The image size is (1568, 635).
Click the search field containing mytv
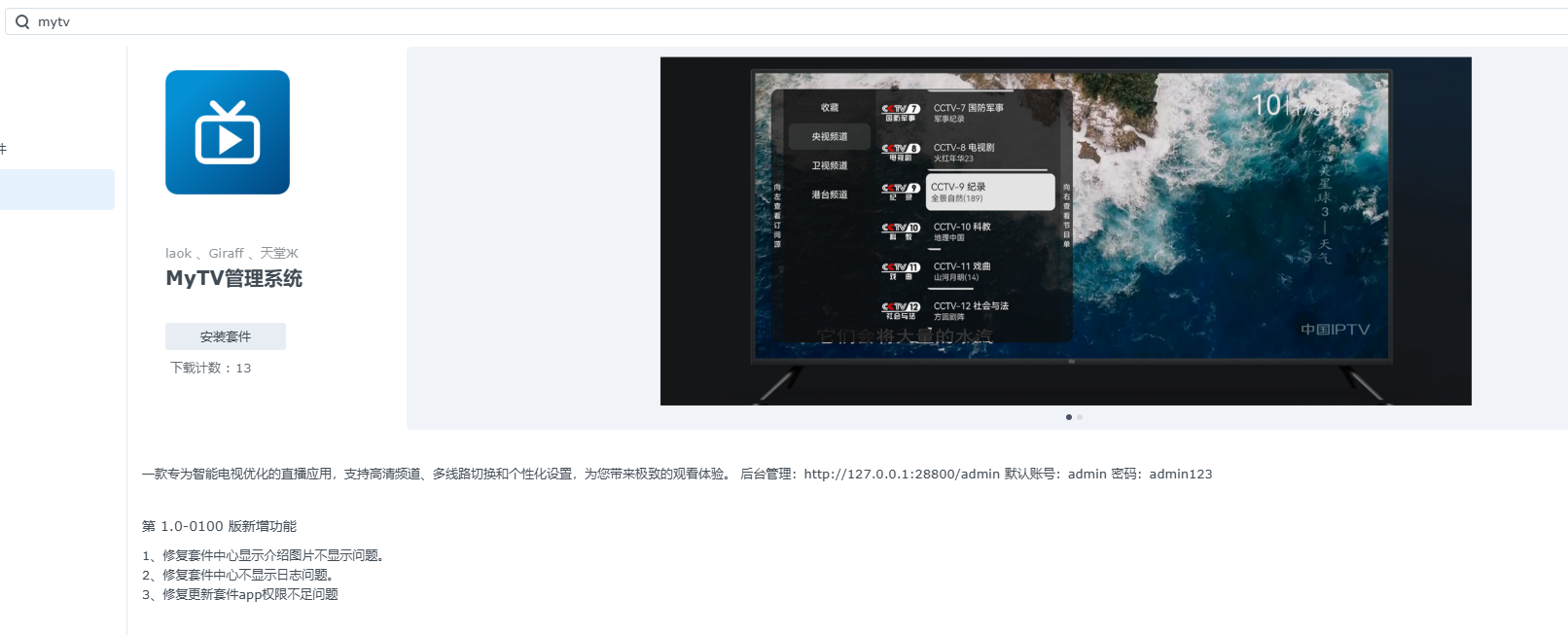coord(788,21)
